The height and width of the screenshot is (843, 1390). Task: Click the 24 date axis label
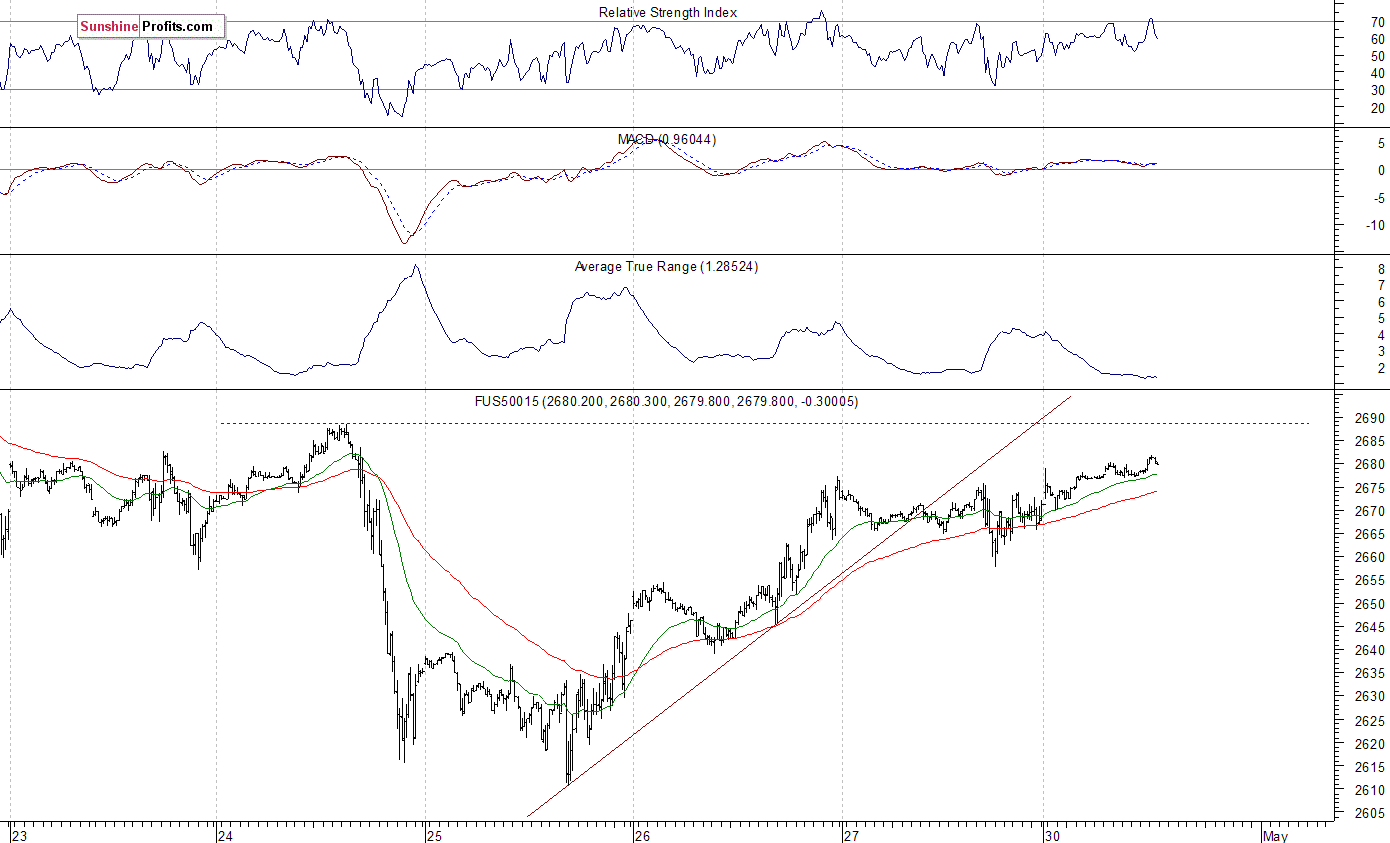point(226,834)
